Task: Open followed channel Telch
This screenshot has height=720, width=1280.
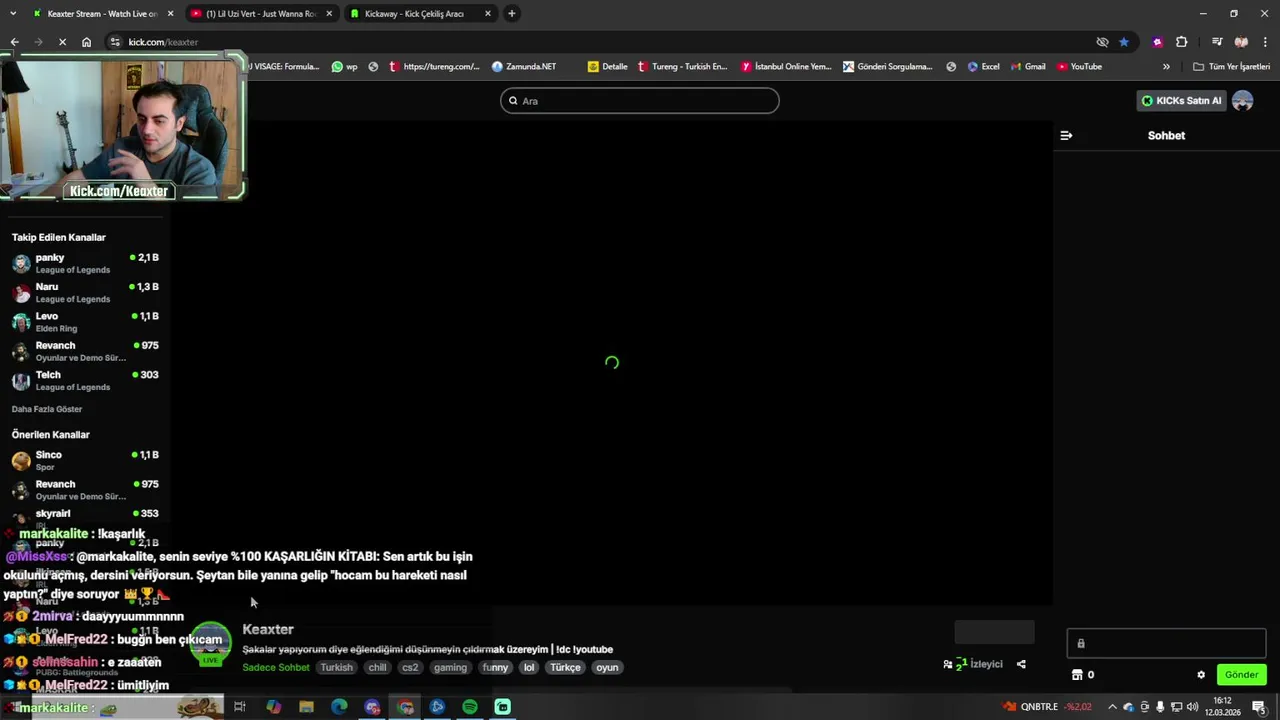Action: click(x=86, y=380)
